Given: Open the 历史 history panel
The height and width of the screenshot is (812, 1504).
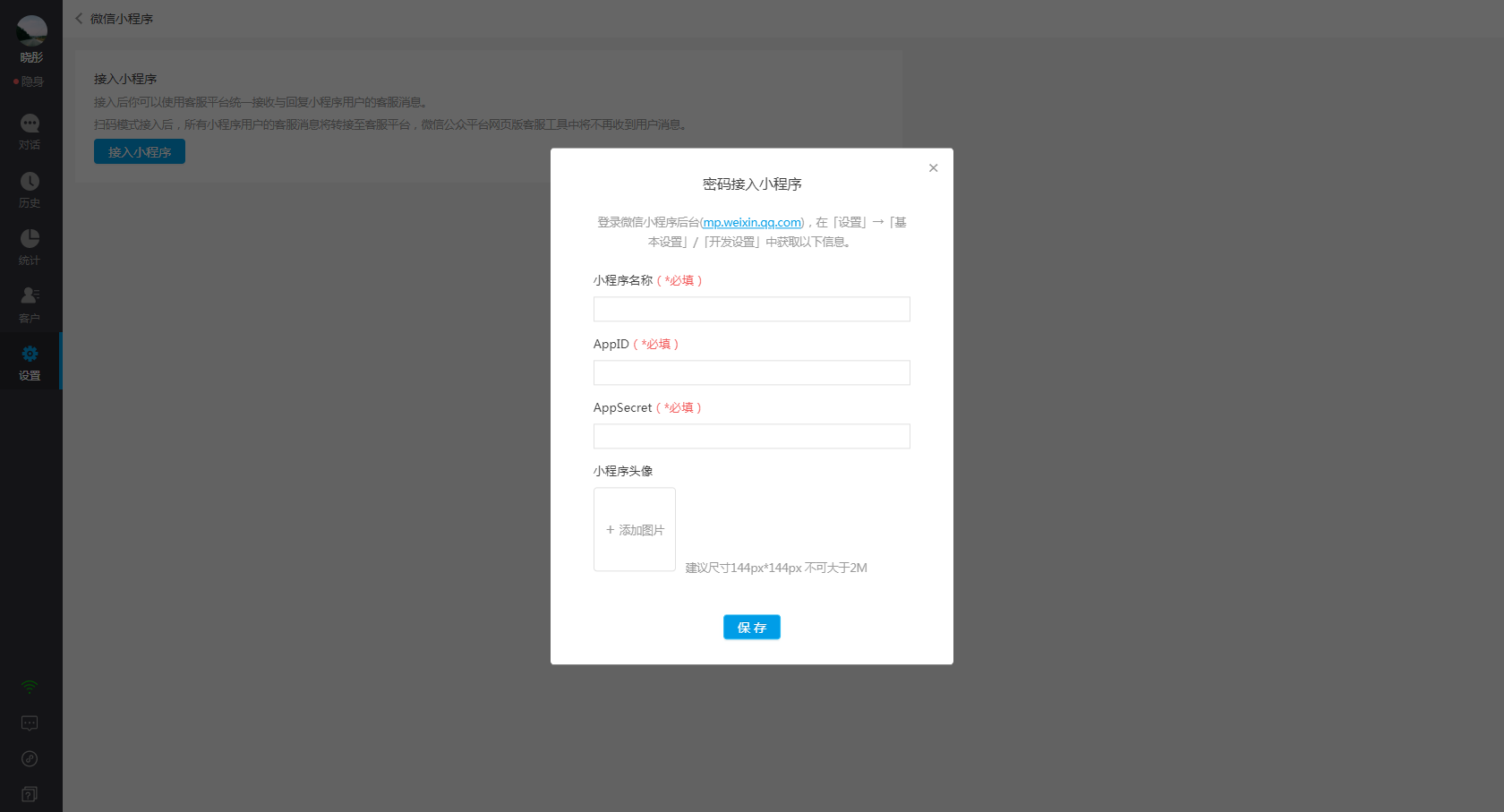Looking at the screenshot, I should [30, 189].
